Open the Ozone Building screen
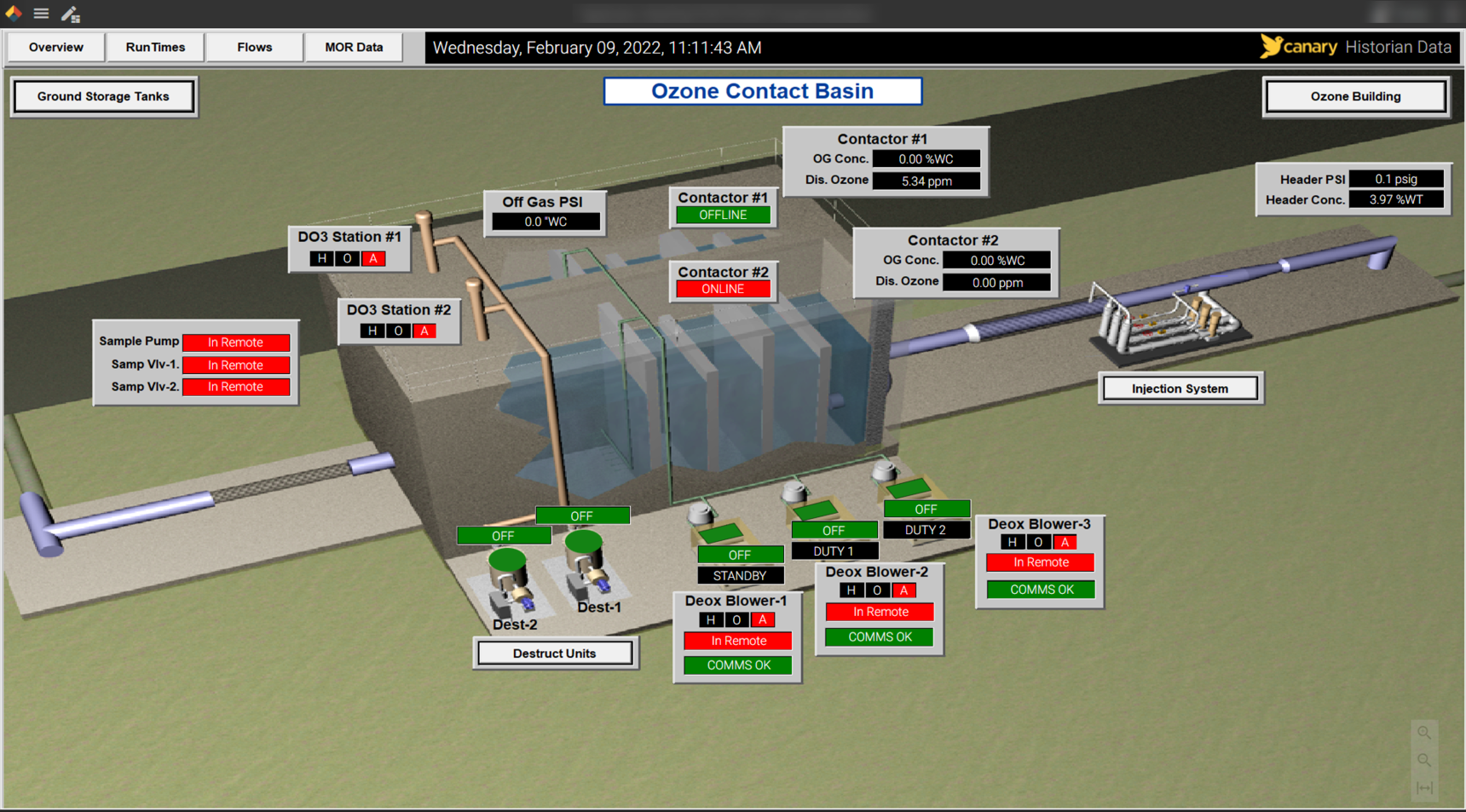 point(1355,96)
